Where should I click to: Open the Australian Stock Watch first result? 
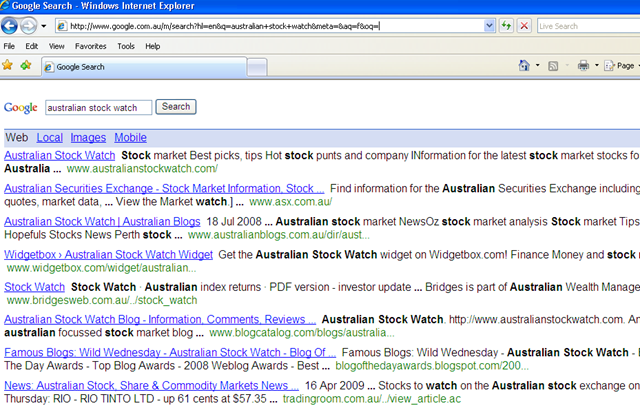pos(60,155)
